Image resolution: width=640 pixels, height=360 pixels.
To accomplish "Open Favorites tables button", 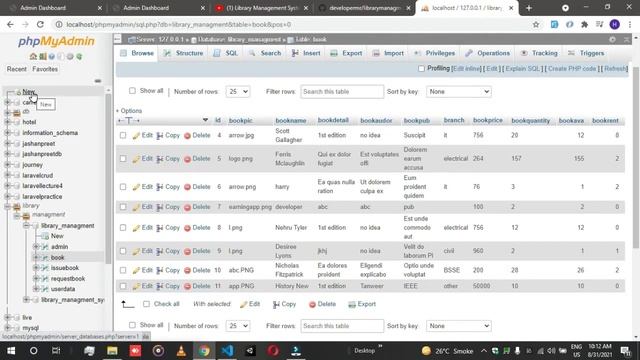I will coord(45,69).
